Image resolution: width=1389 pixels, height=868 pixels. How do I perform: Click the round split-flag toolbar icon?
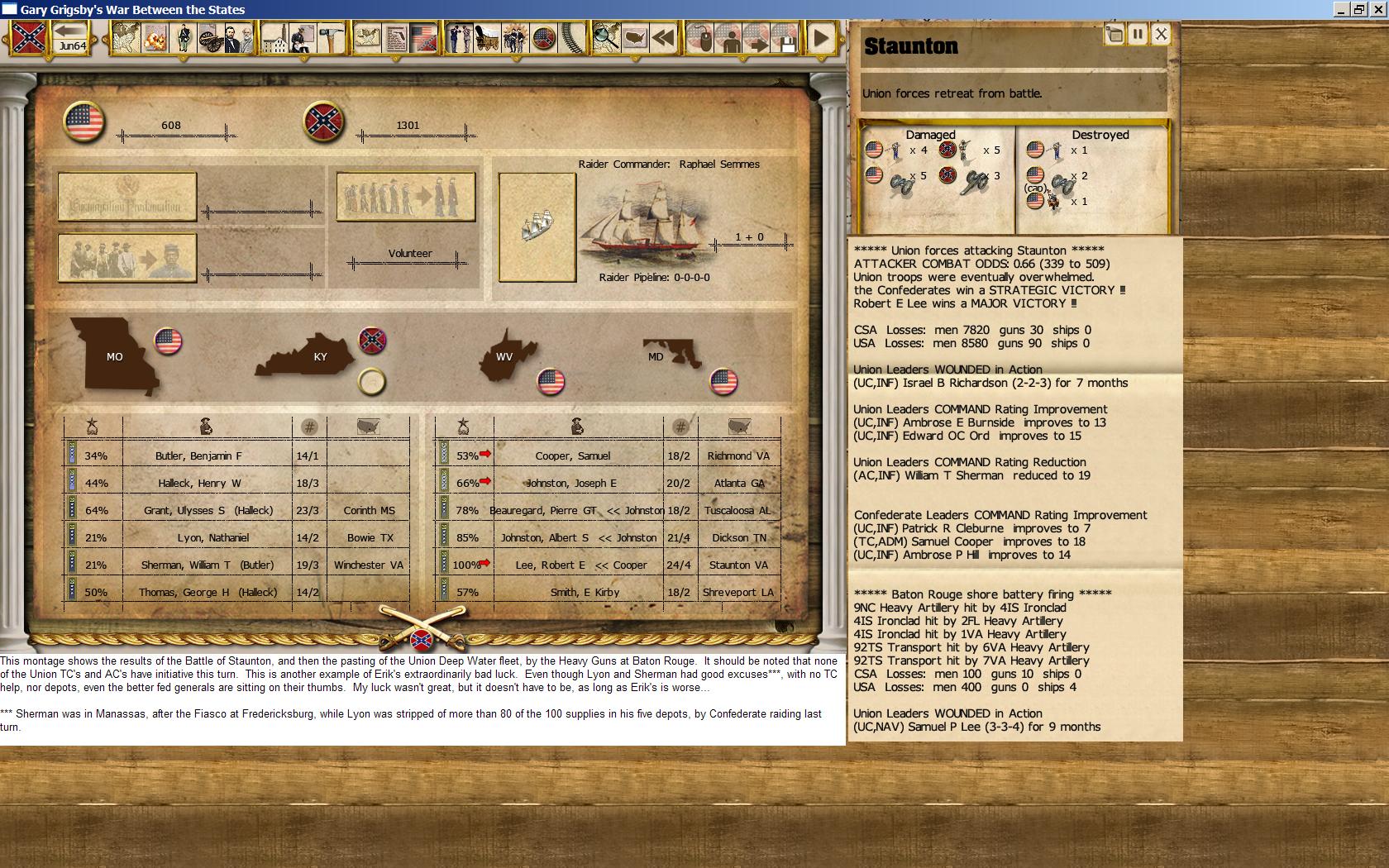coord(543,38)
